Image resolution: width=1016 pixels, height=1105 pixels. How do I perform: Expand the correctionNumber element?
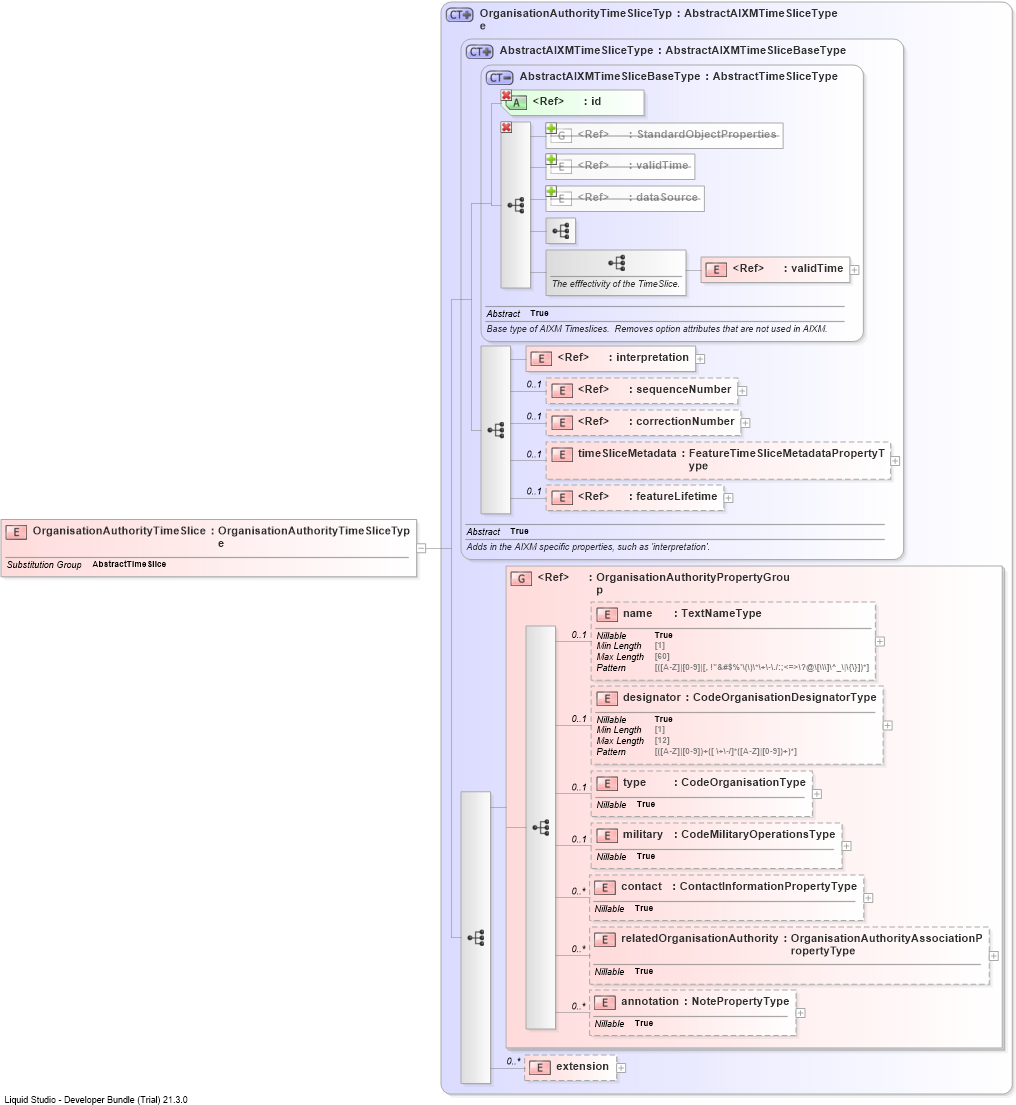click(745, 423)
